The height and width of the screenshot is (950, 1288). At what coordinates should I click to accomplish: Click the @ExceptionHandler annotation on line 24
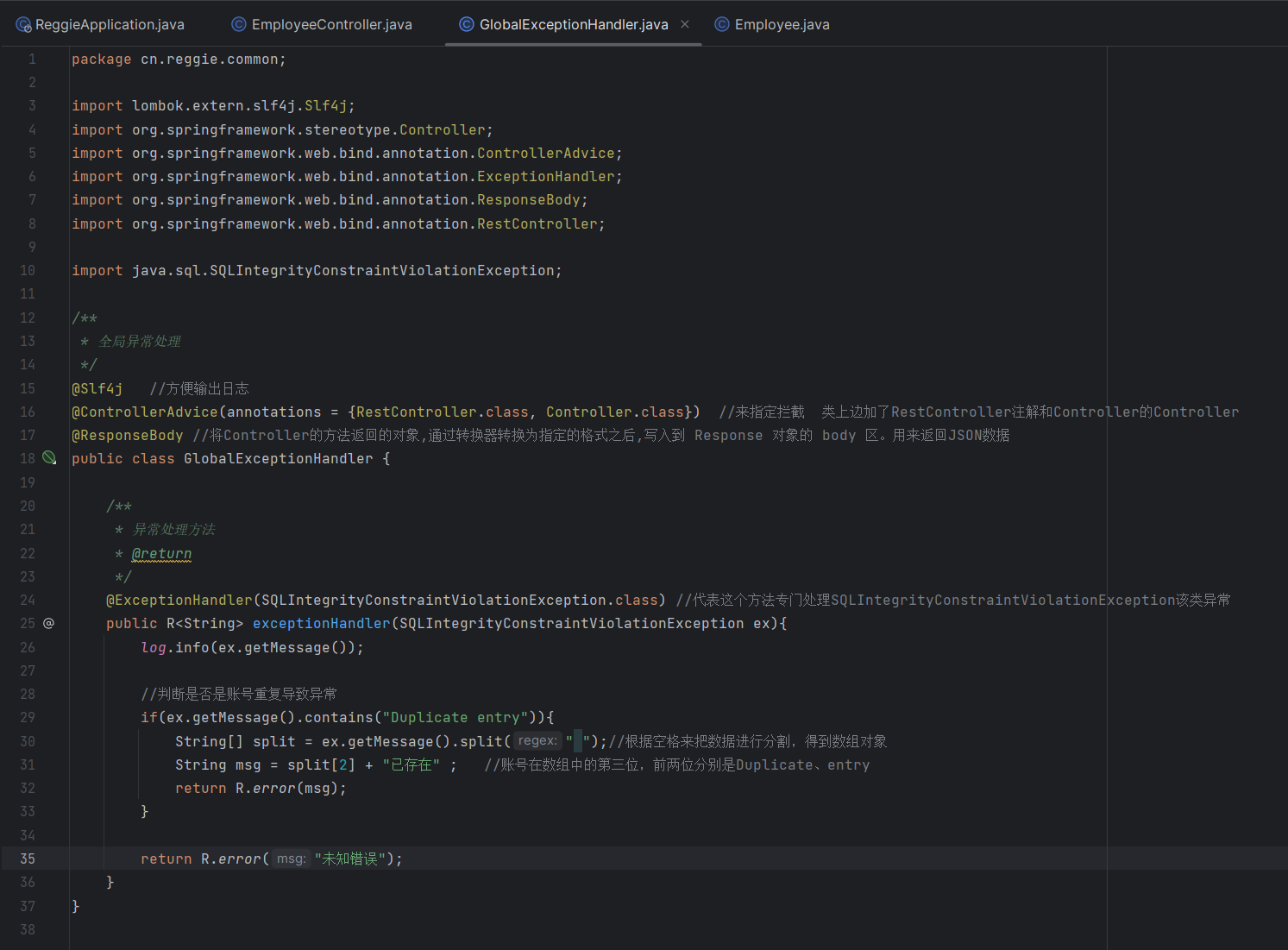click(x=179, y=600)
